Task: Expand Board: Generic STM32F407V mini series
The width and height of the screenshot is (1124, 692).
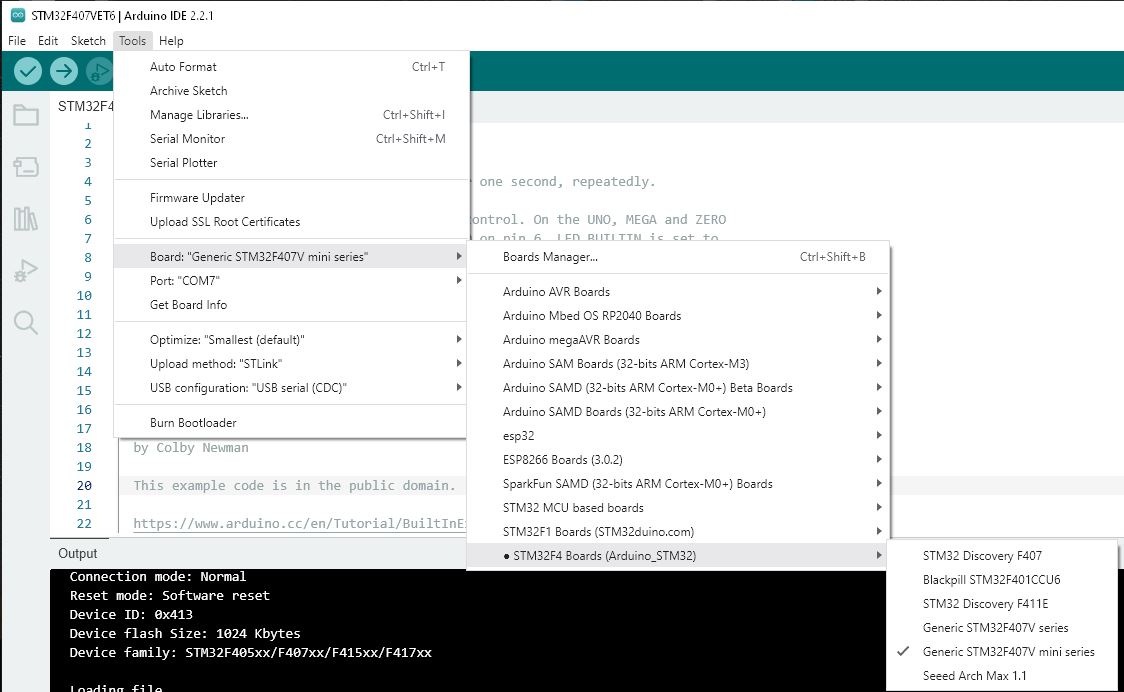Action: click(x=290, y=257)
